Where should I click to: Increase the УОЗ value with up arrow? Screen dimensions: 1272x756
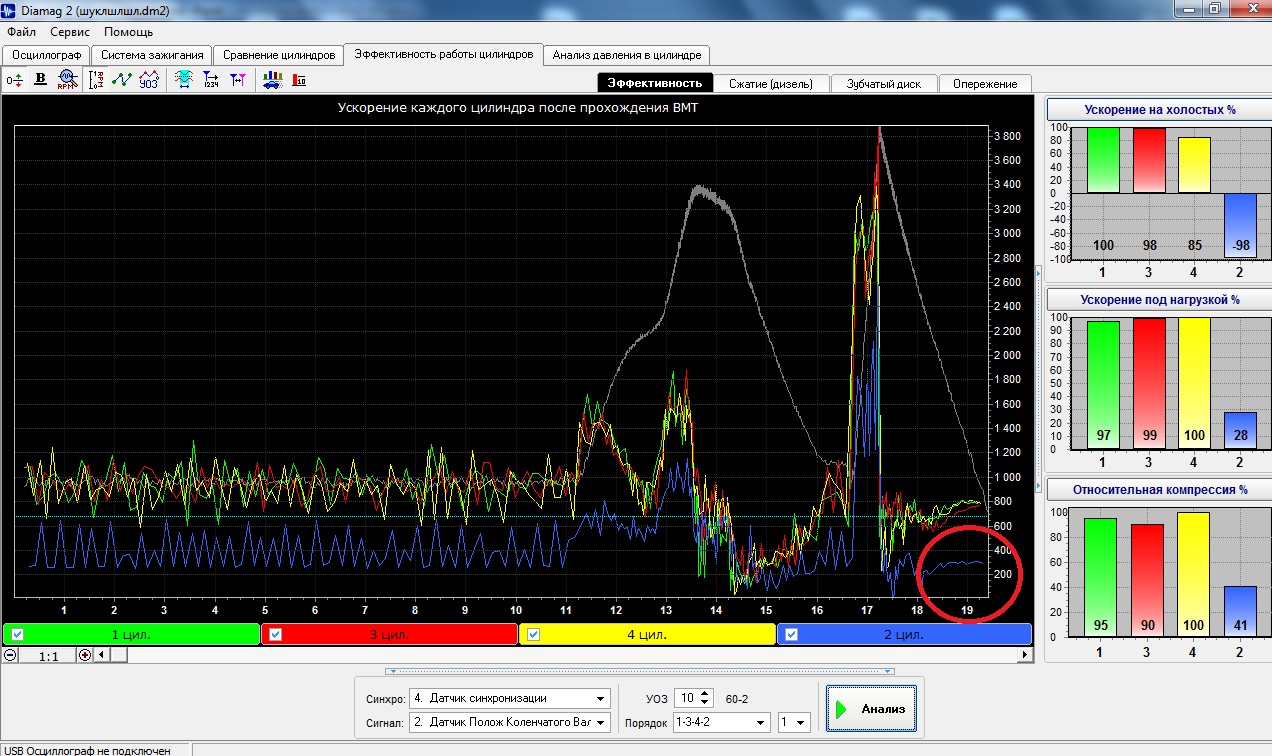tap(705, 693)
